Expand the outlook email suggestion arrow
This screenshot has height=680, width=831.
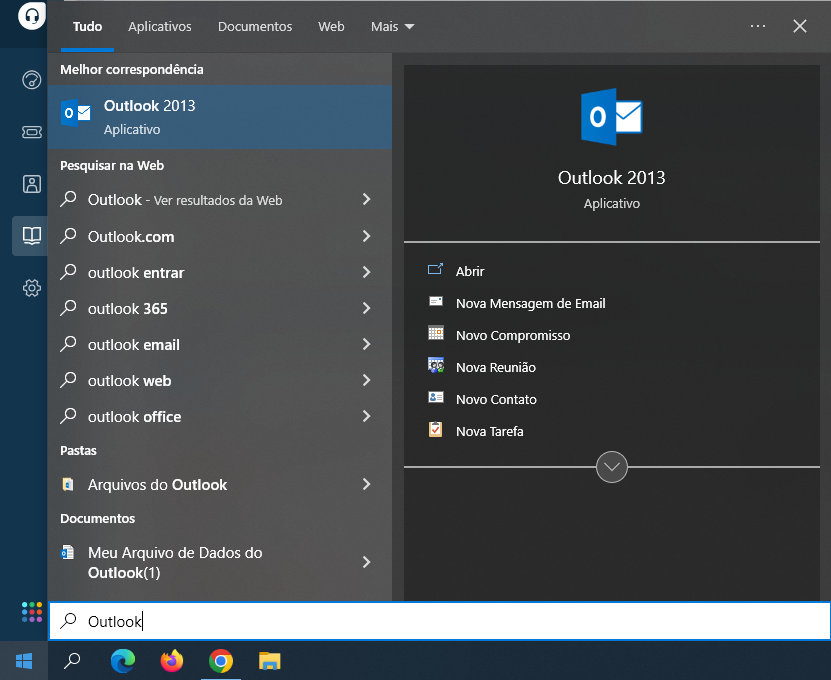366,344
